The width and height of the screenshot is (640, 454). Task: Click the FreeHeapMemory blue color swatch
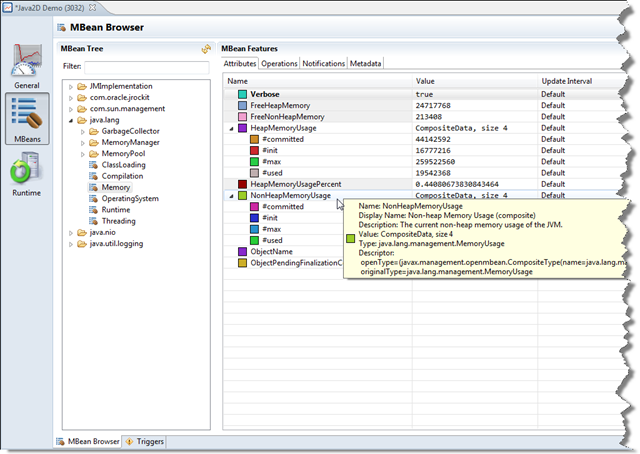[242, 105]
